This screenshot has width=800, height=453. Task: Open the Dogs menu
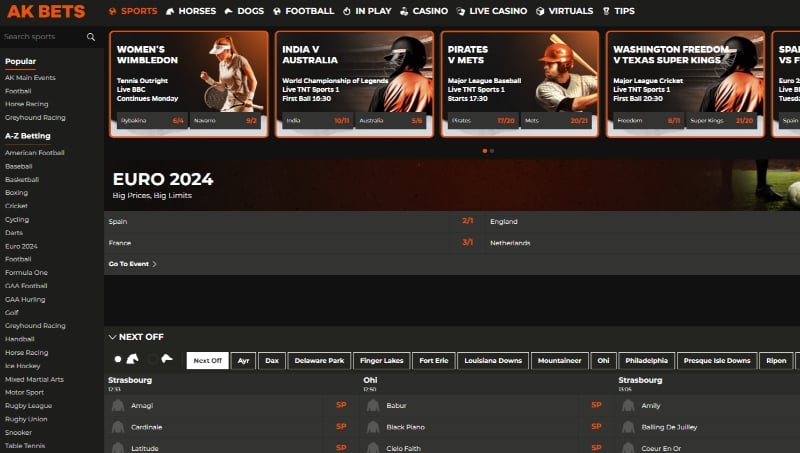(x=244, y=11)
